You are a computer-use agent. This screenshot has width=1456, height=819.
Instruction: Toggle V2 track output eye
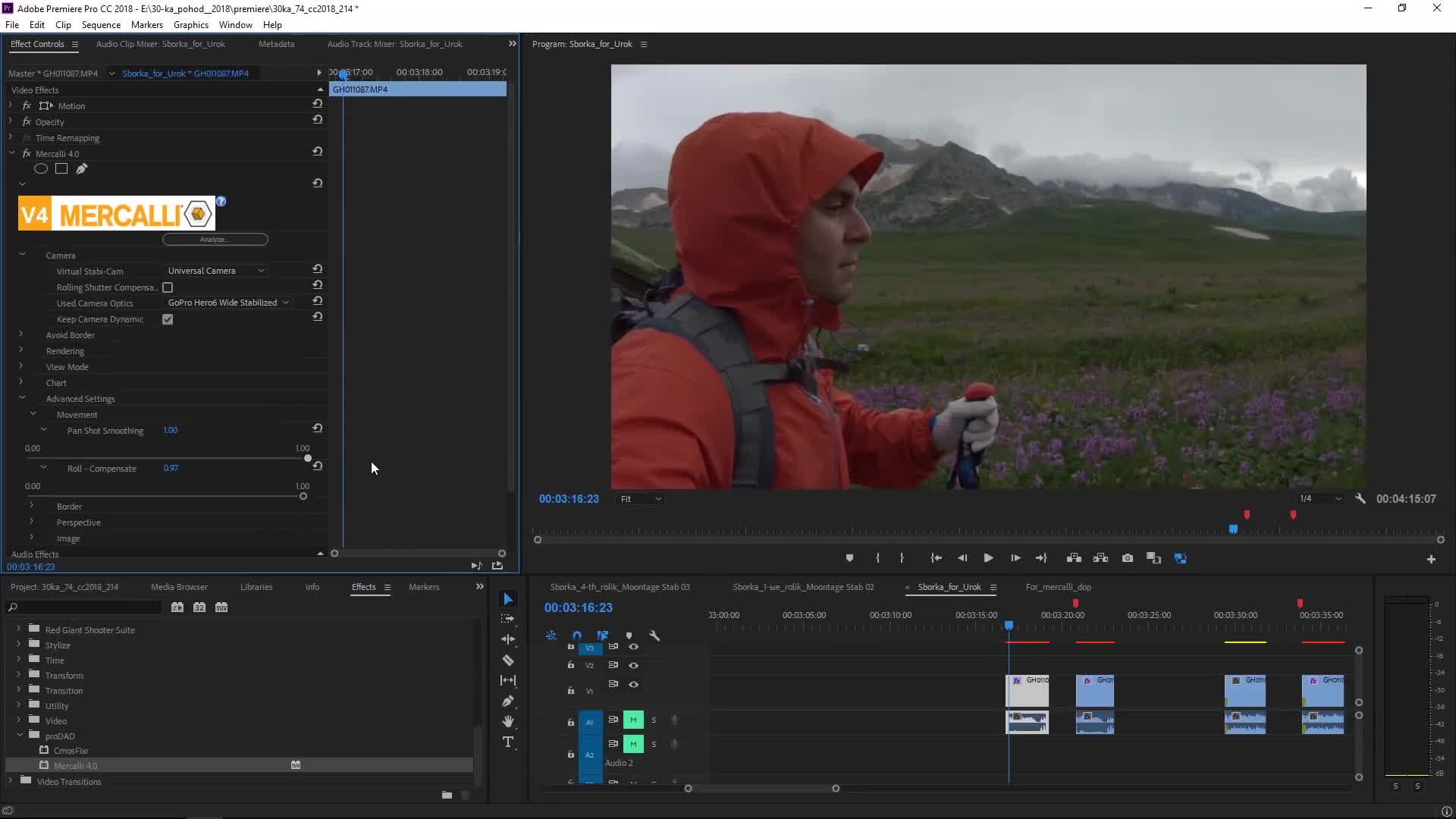pyautogui.click(x=633, y=665)
